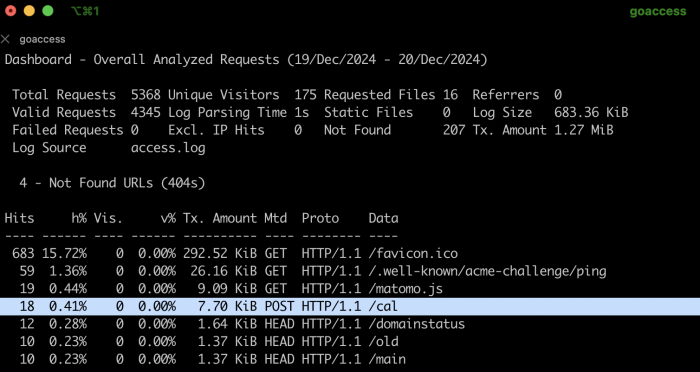Select the /.well-known/acme-challenge/ping row
The image size is (700, 372).
tap(350, 271)
